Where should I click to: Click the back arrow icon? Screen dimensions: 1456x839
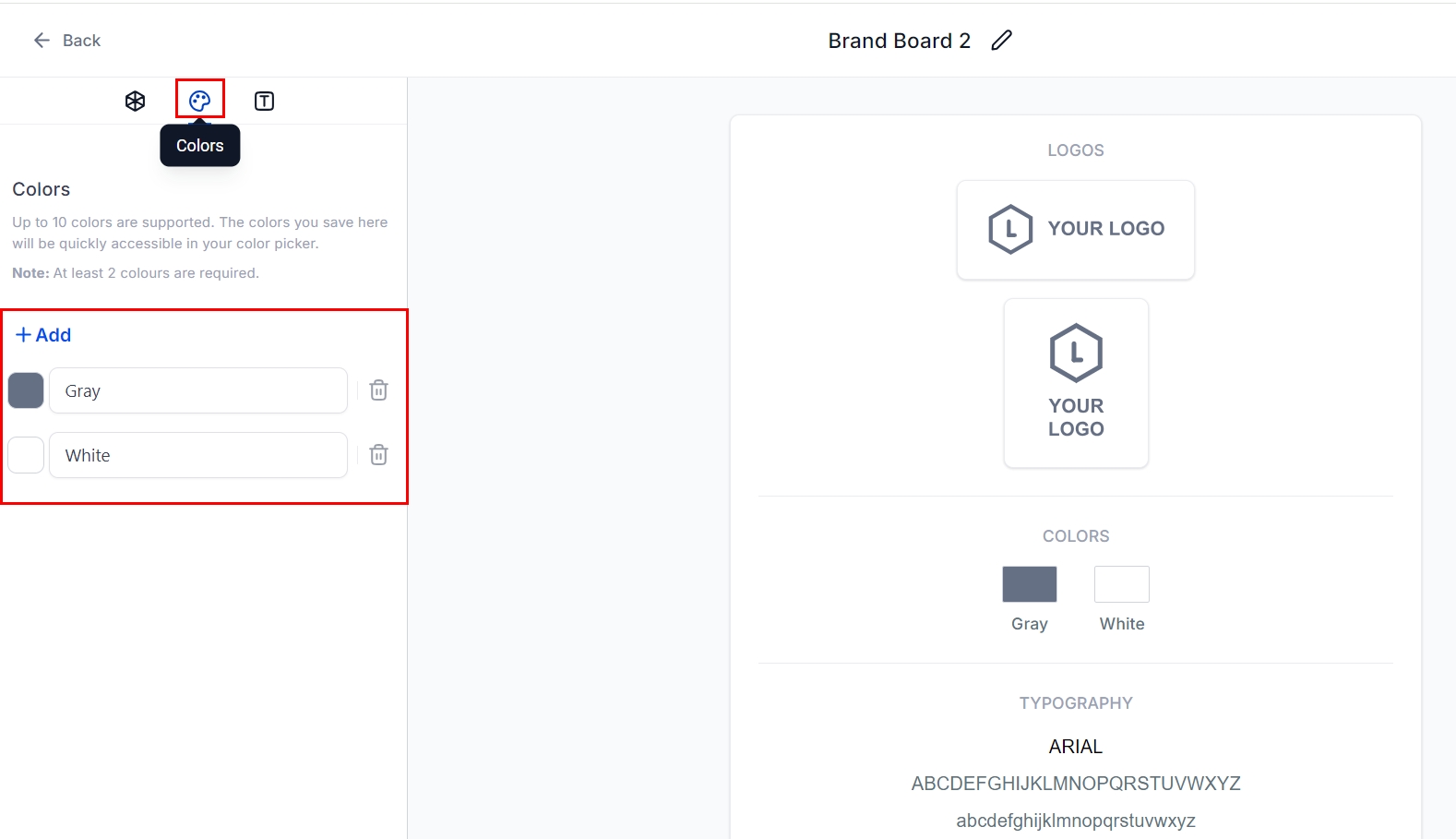tap(42, 41)
